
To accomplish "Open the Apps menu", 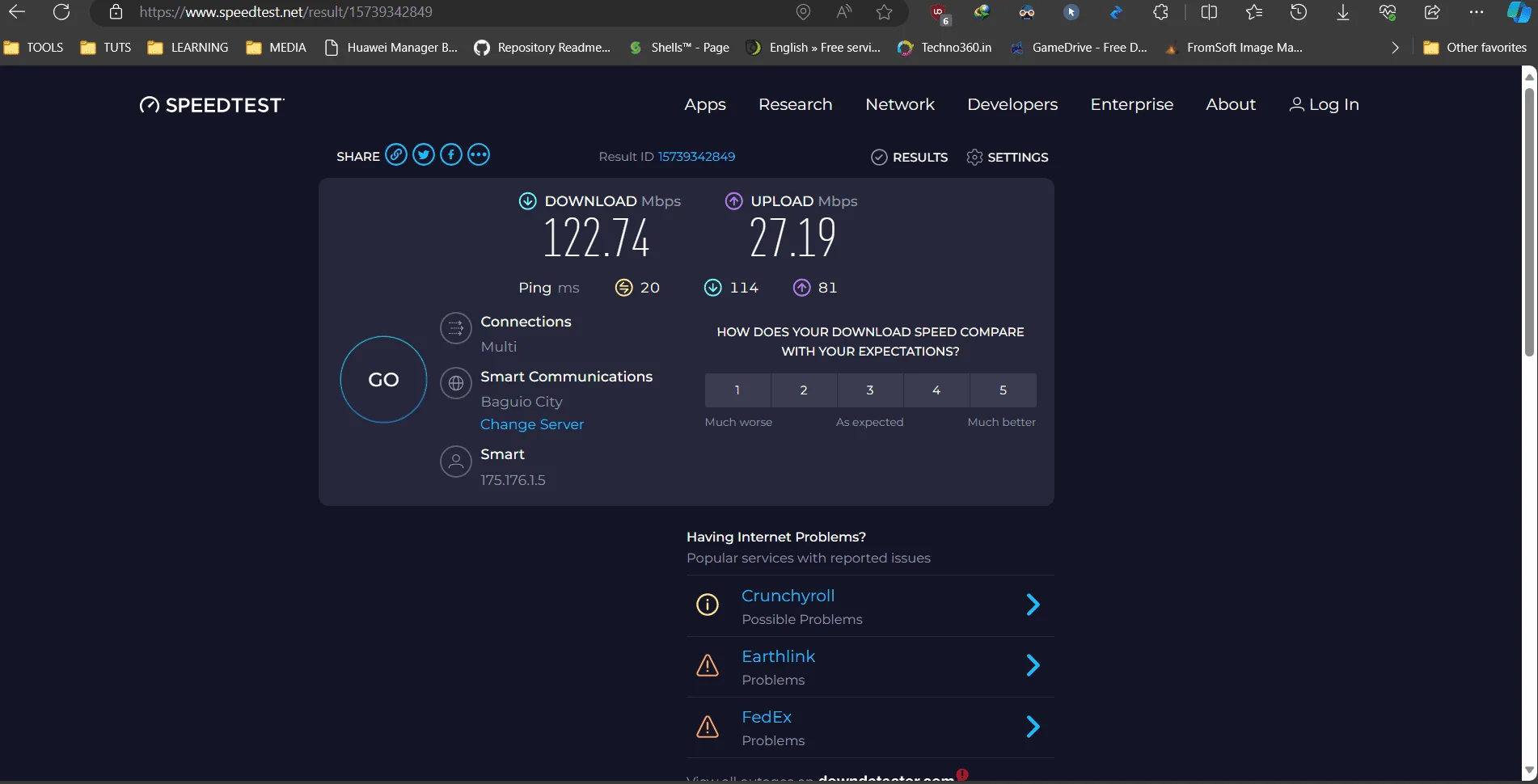I will coord(705,105).
